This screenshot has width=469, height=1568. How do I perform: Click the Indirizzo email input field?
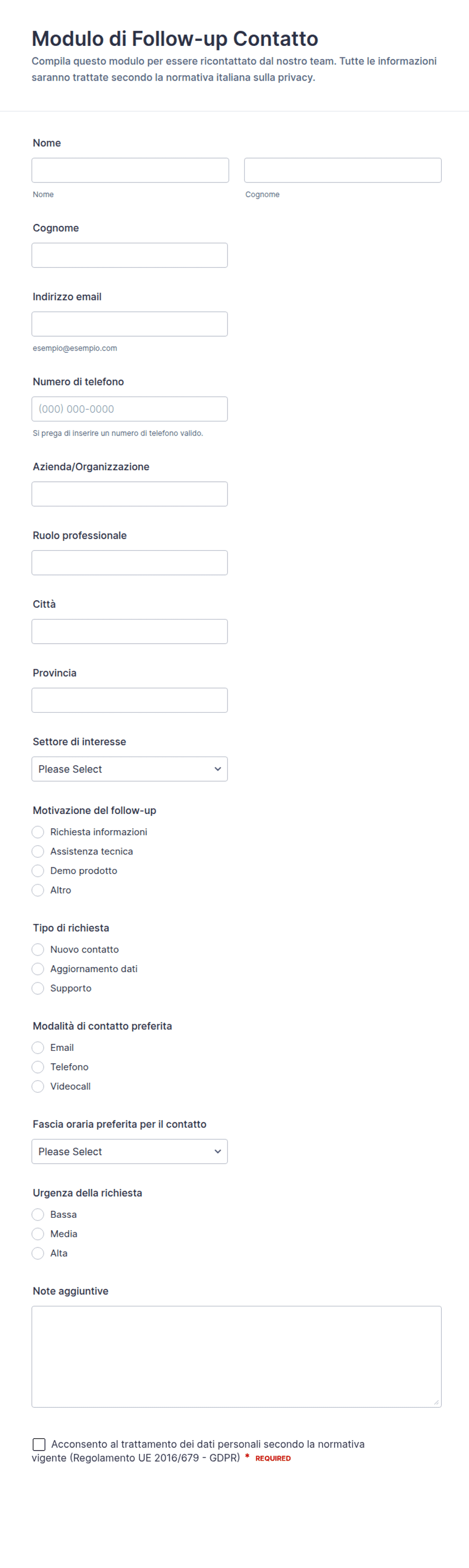pos(130,324)
